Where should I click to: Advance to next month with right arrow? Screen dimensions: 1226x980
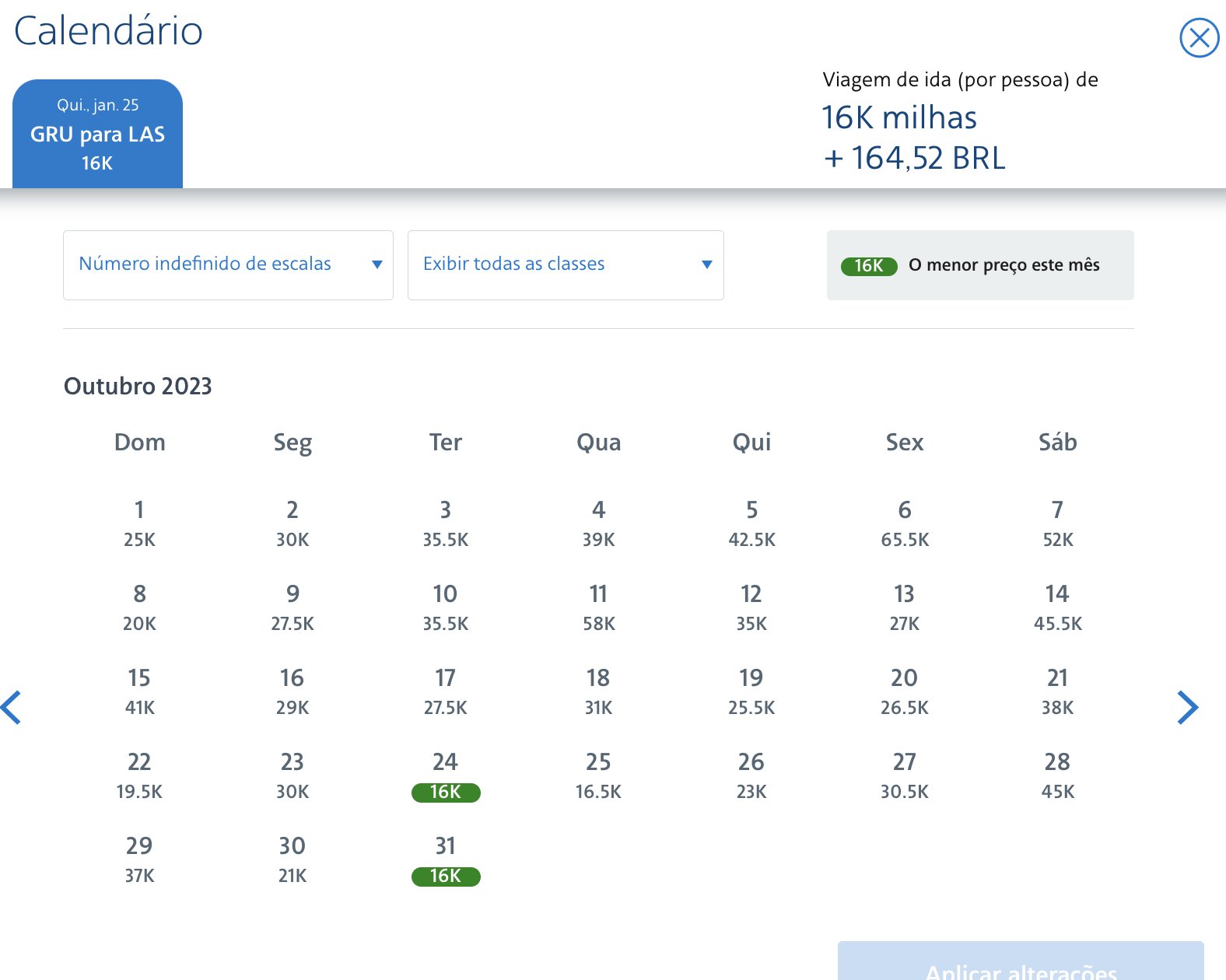click(x=1187, y=707)
